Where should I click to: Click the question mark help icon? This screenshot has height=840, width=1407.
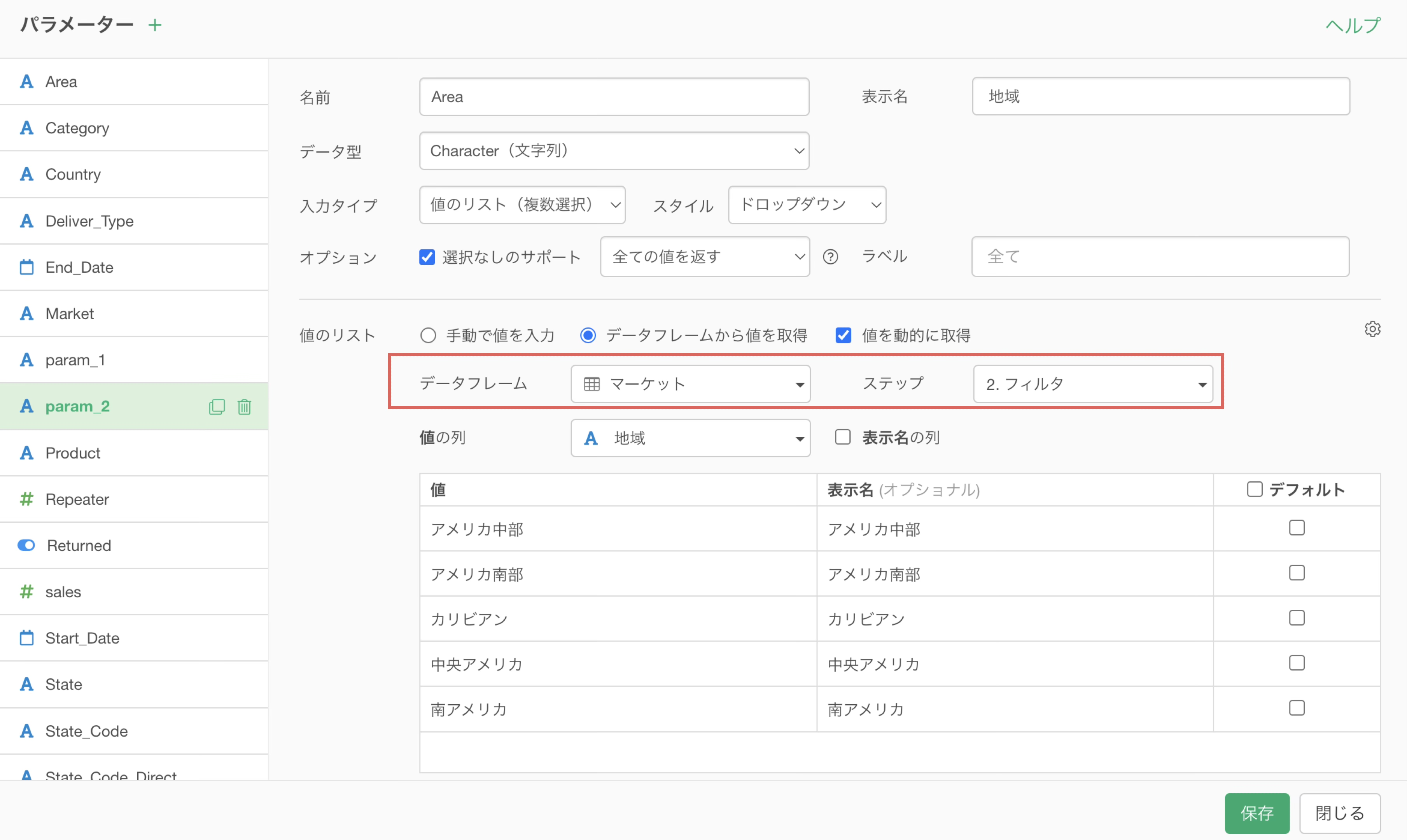click(830, 257)
